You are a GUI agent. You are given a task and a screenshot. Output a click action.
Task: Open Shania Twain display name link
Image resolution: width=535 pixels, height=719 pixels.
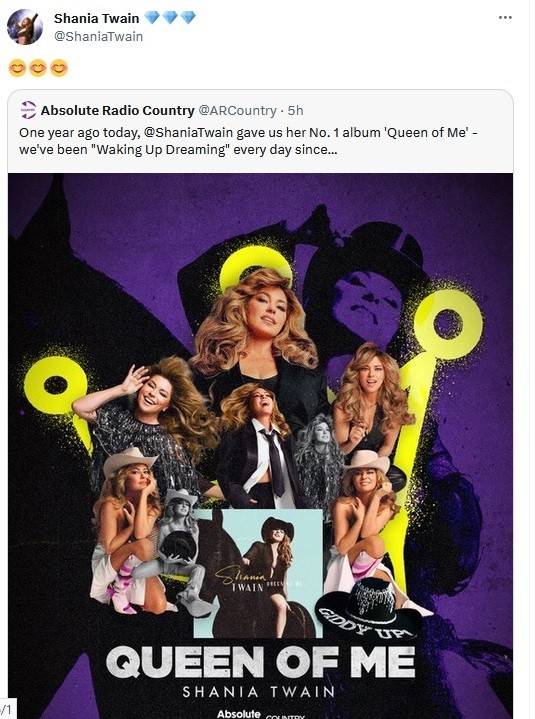coord(97,18)
